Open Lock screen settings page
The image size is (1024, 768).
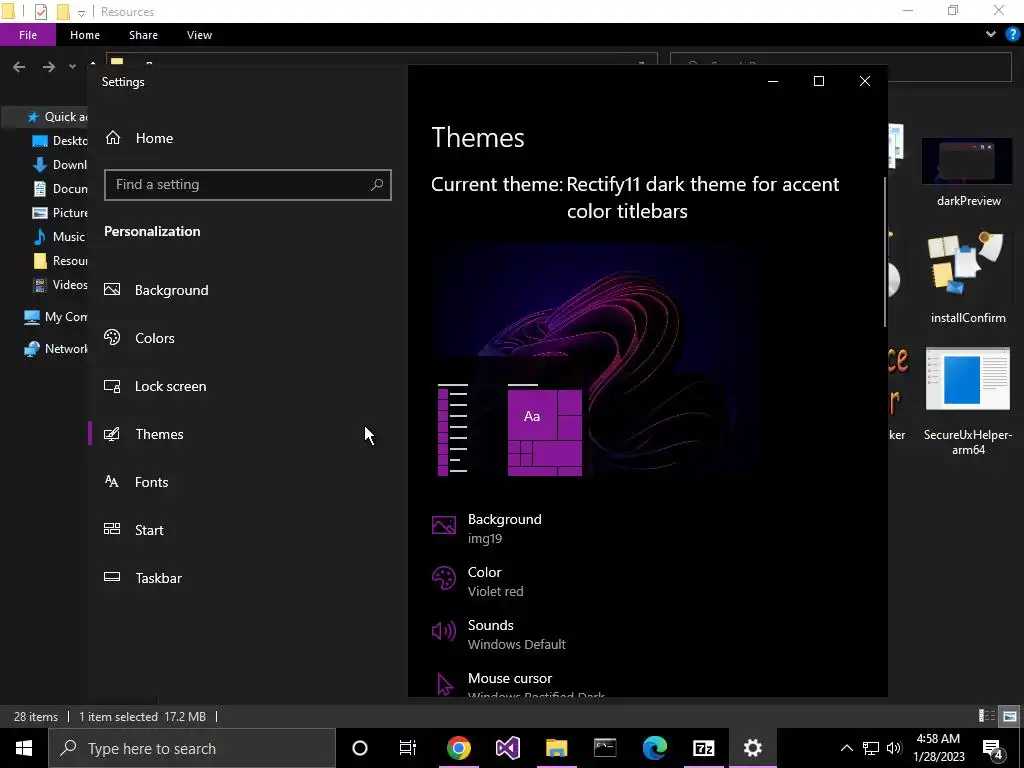click(x=155, y=386)
